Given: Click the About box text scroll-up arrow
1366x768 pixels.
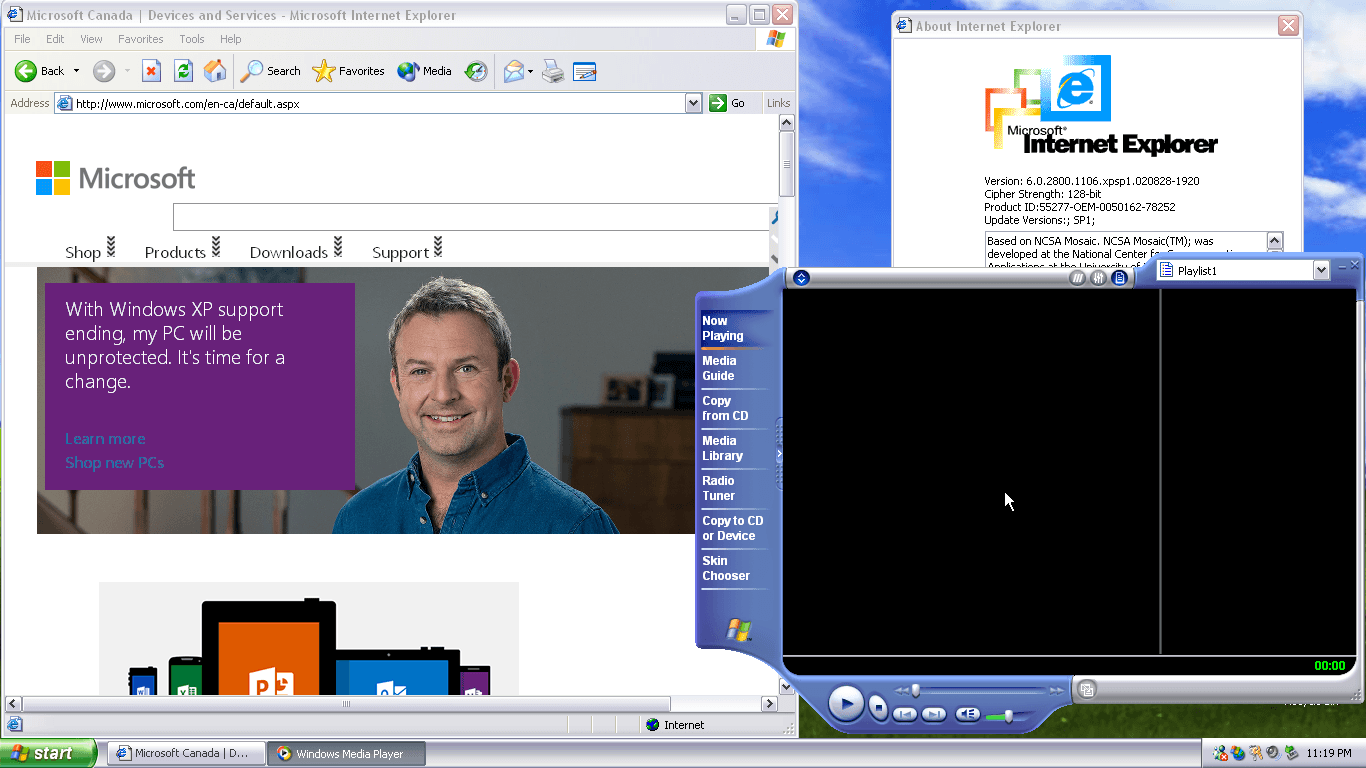Looking at the screenshot, I should tap(1275, 241).
